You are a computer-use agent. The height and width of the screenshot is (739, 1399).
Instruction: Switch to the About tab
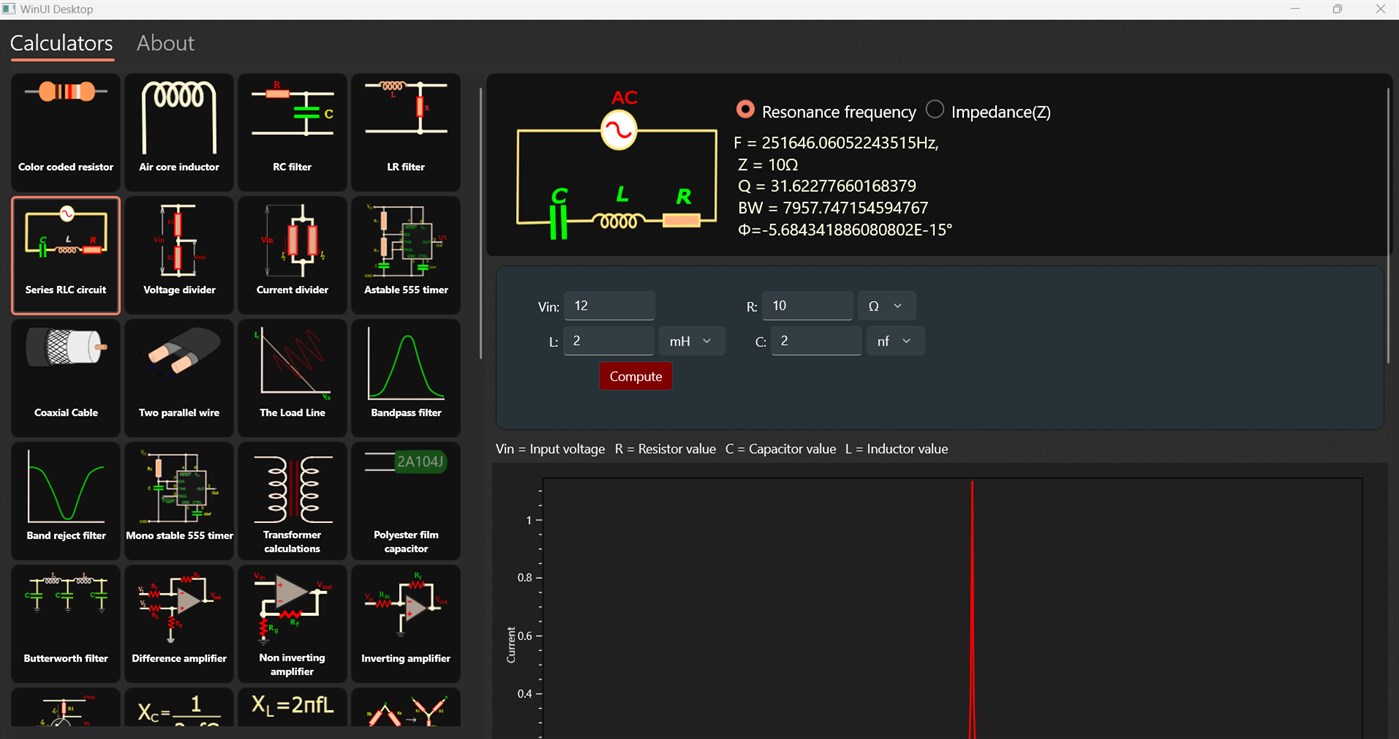(165, 43)
